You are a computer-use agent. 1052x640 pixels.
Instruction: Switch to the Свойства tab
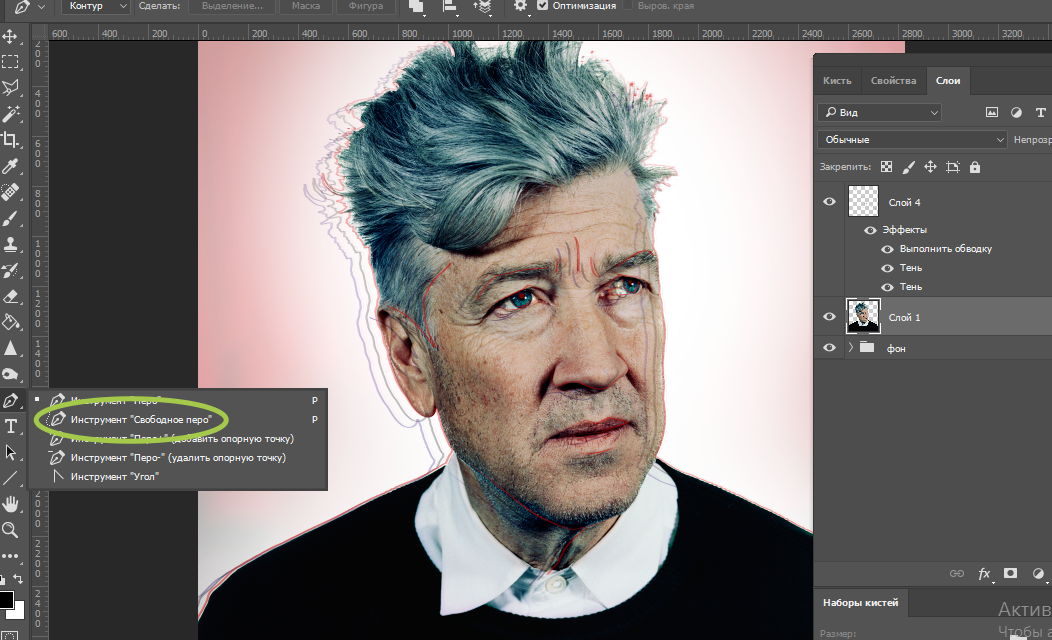click(x=893, y=81)
